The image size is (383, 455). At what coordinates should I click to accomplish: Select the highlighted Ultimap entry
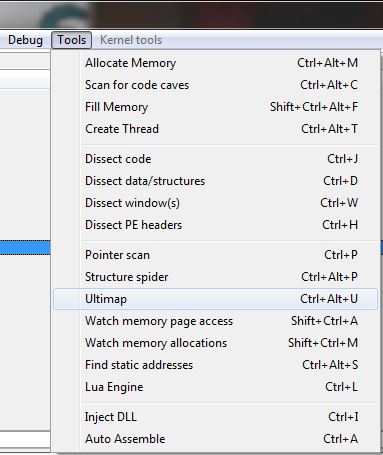click(x=215, y=299)
